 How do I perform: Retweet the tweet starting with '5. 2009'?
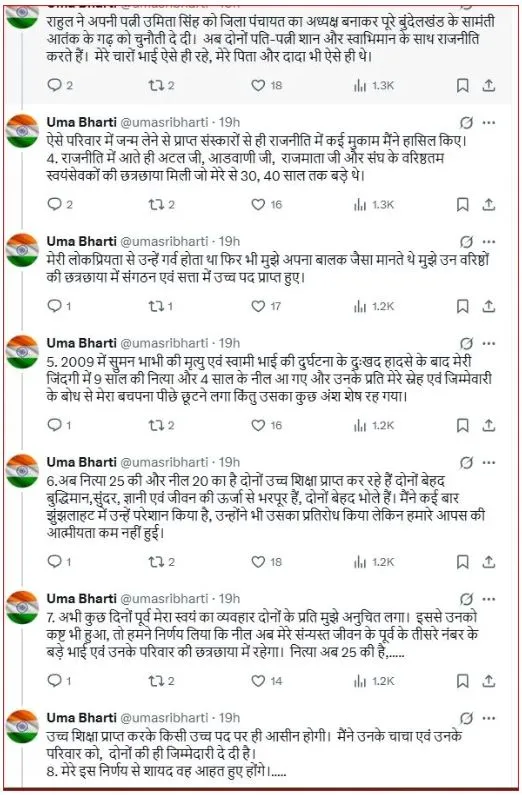pos(155,425)
